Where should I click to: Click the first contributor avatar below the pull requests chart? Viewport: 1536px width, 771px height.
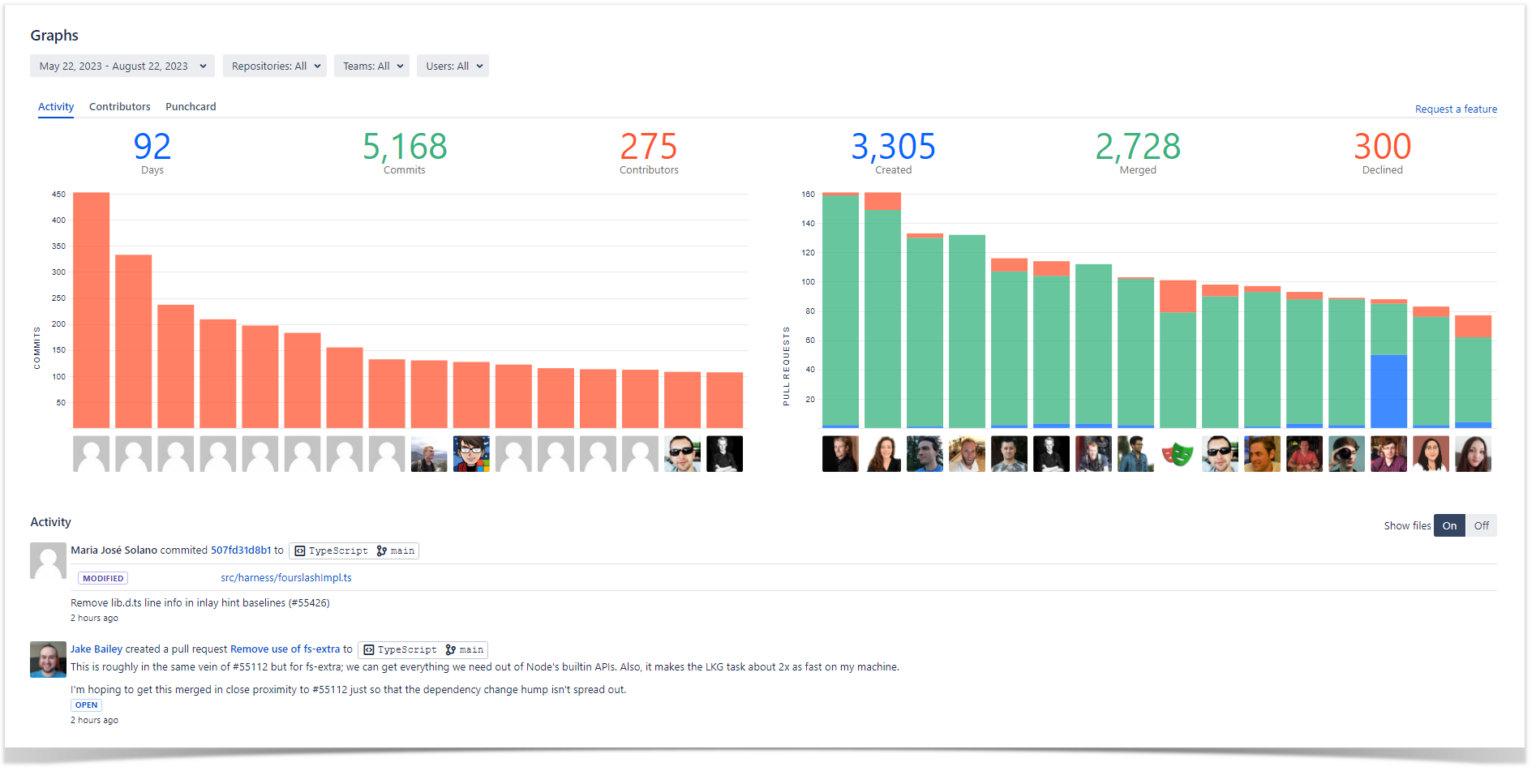(840, 453)
